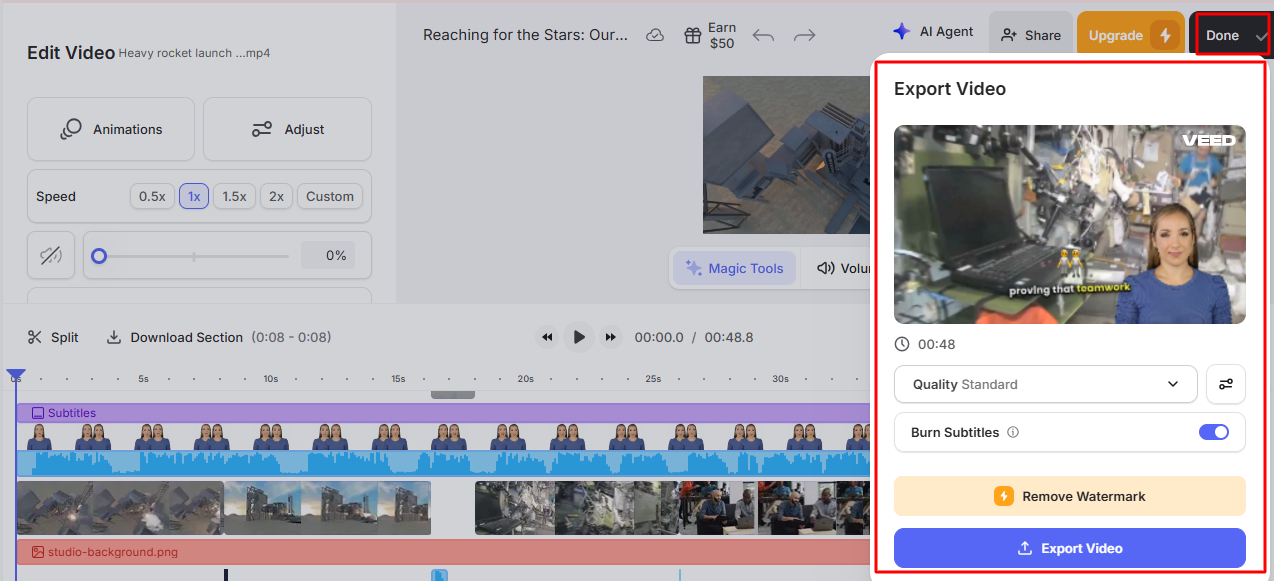Switch to the Animations tab
The width and height of the screenshot is (1274, 581).
pos(110,129)
